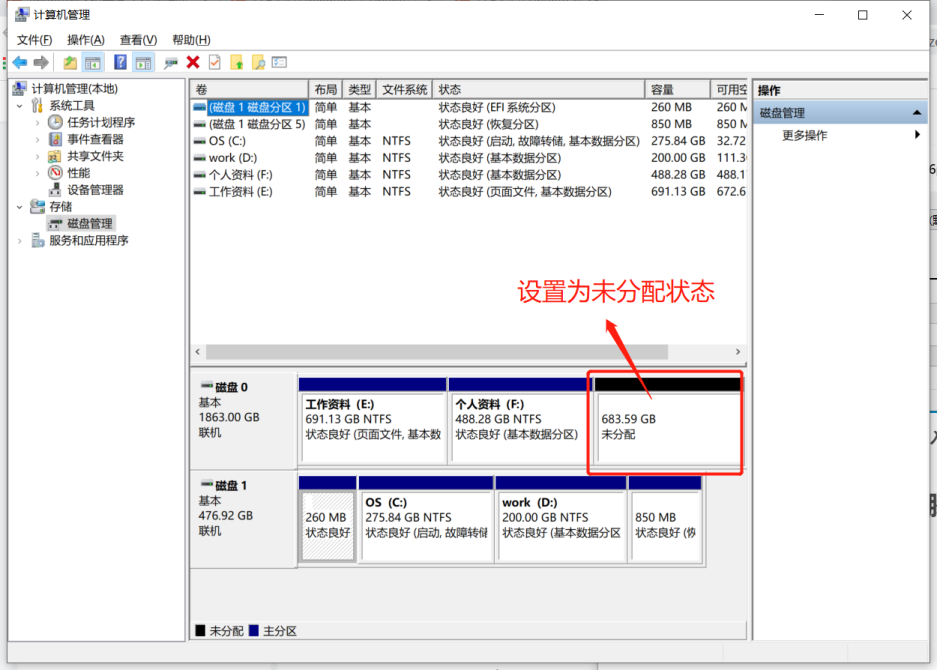The width and height of the screenshot is (937, 670).
Task: Select the work (D:) volume row in list
Action: 468,158
